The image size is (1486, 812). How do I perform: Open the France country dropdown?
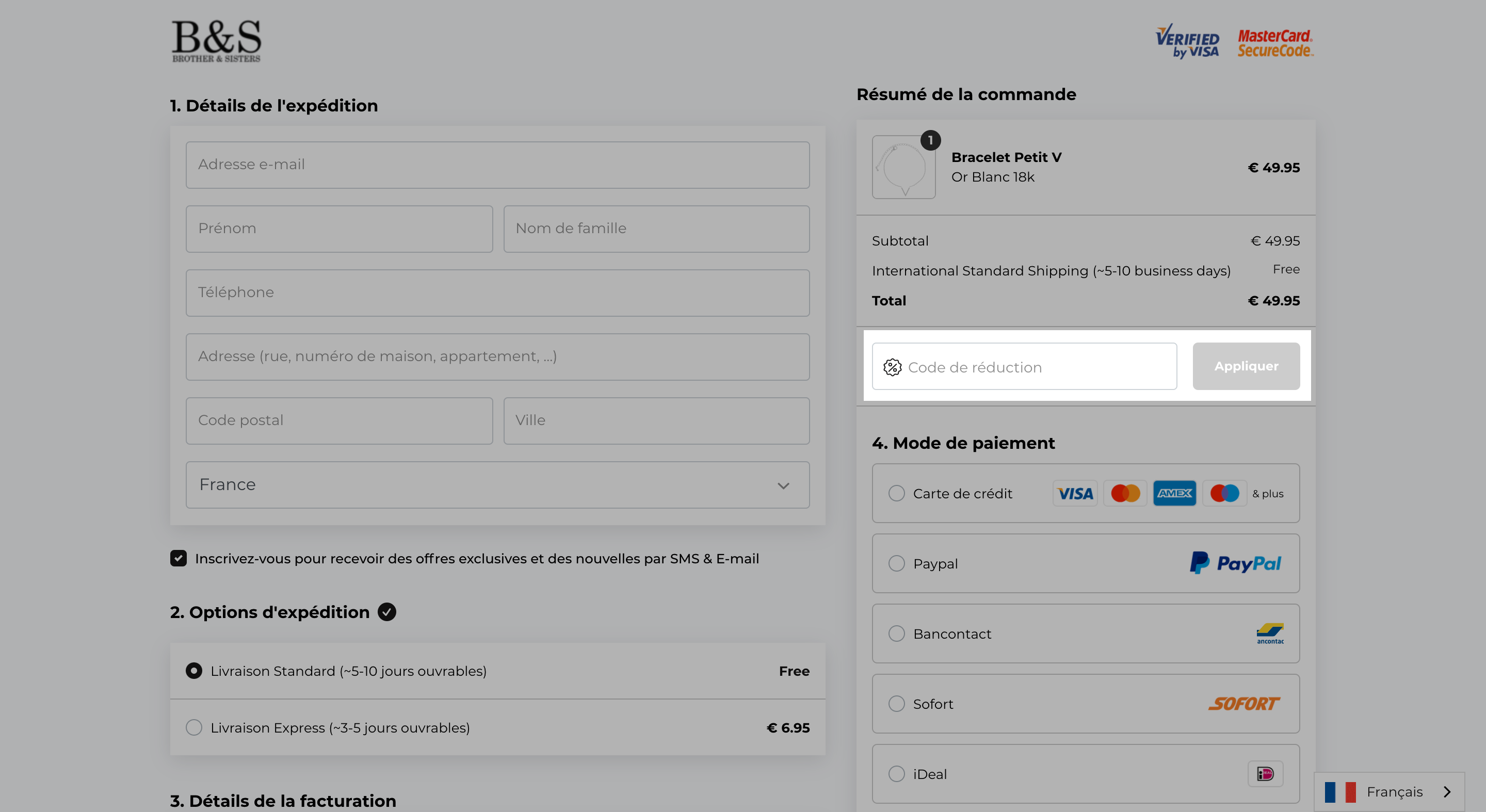[497, 484]
